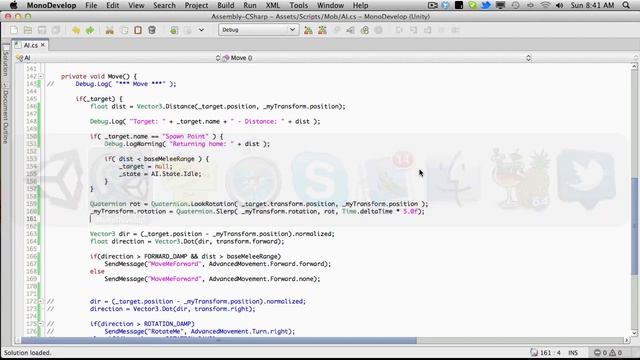640x360 pixels.
Task: Collapse the comment fold at line 175
Action: 41,324
